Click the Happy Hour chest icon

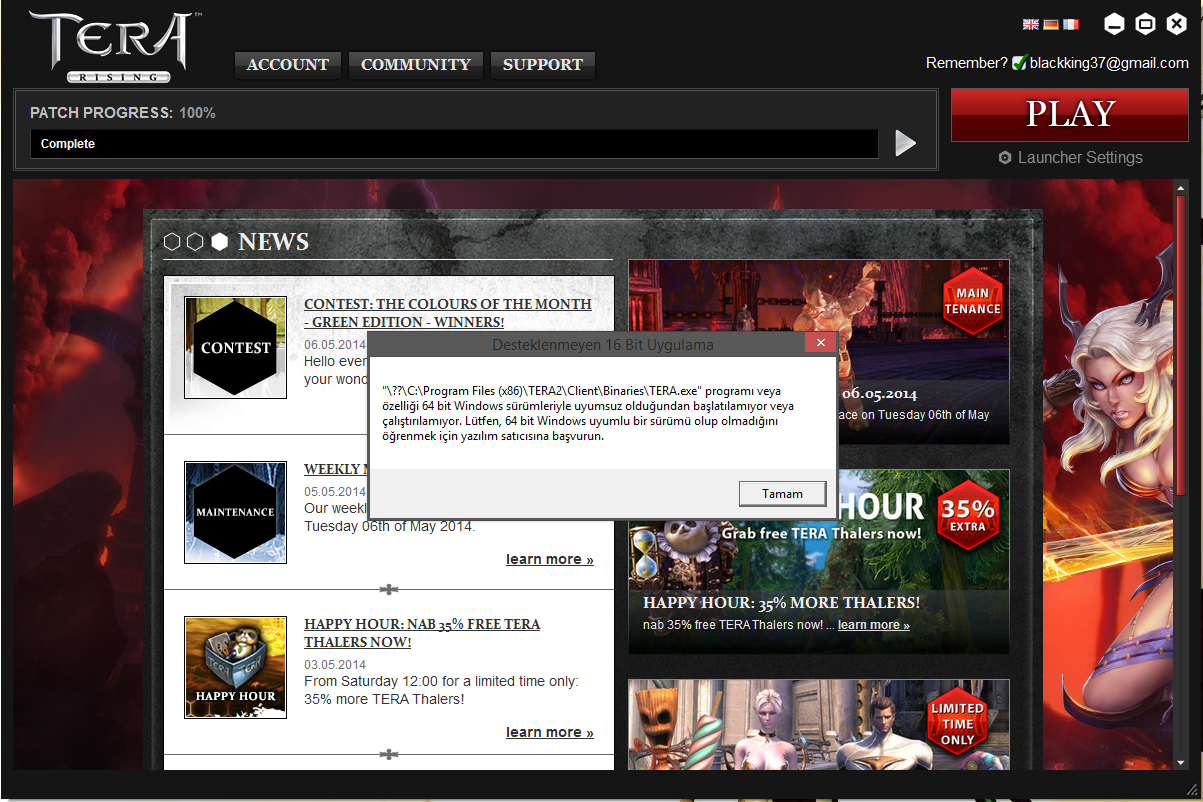click(235, 667)
